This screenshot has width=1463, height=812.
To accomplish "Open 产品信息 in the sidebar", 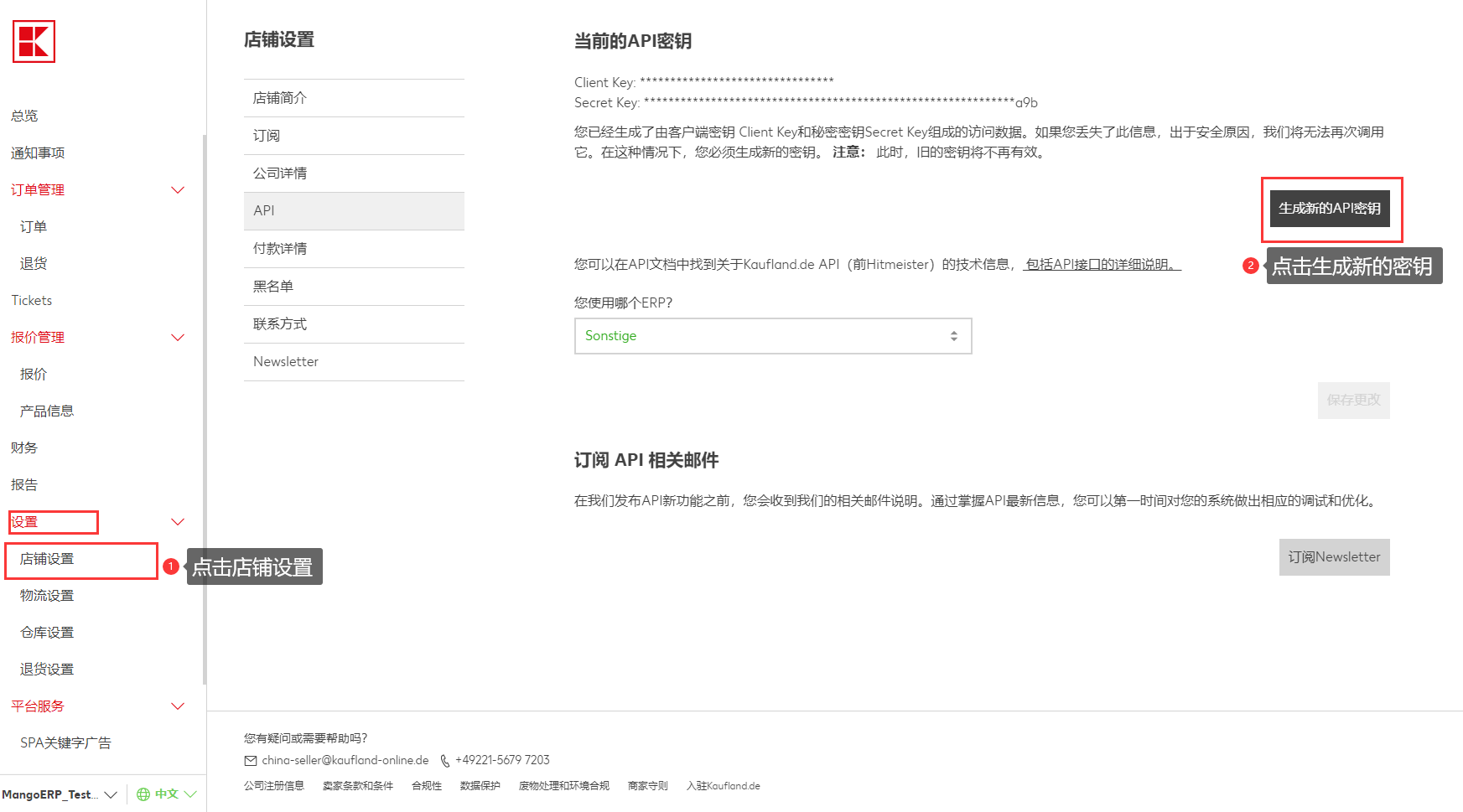I will [47, 411].
